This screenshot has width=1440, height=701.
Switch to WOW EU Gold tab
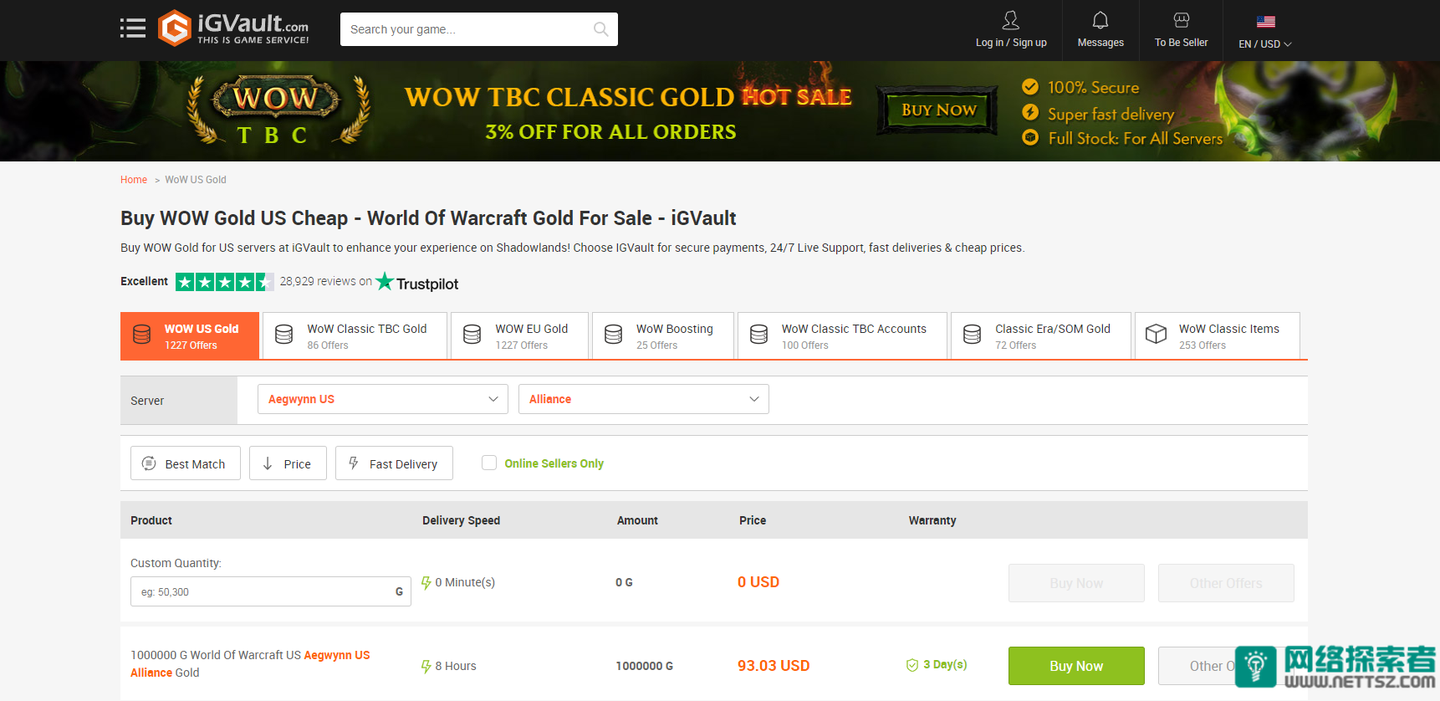520,336
